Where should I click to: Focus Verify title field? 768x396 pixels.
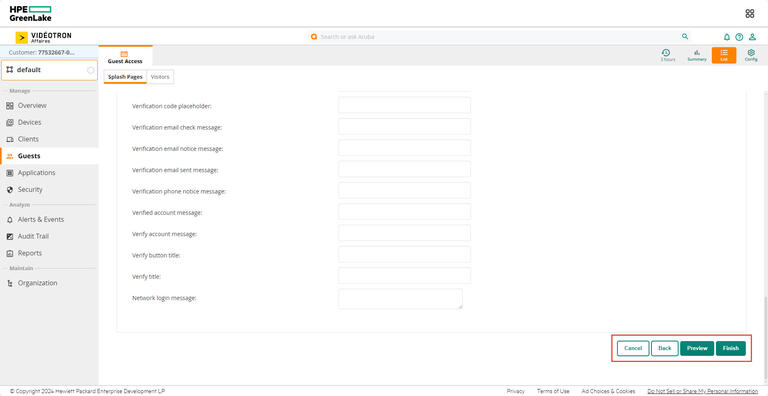[404, 276]
